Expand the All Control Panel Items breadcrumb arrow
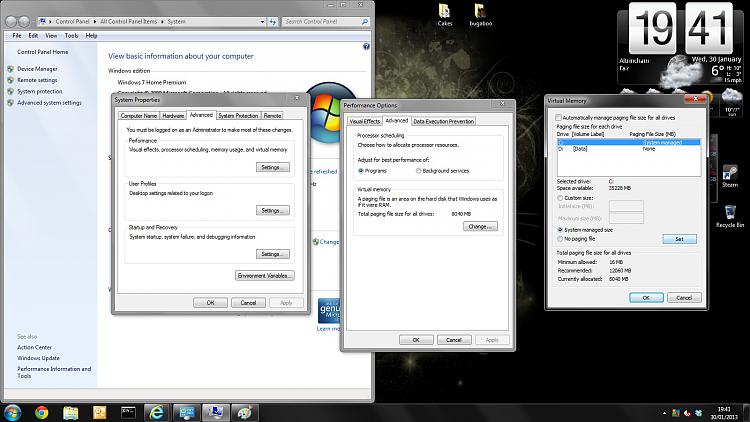This screenshot has height=422, width=750. pos(163,22)
